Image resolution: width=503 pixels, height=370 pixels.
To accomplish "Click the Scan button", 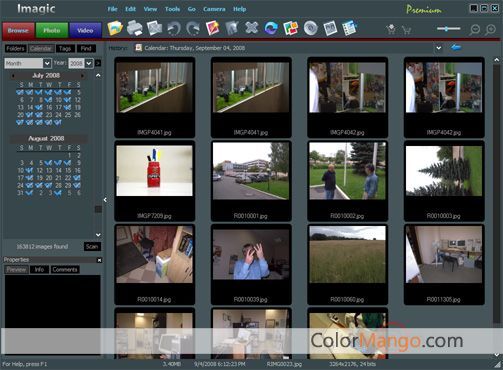I will (x=92, y=247).
